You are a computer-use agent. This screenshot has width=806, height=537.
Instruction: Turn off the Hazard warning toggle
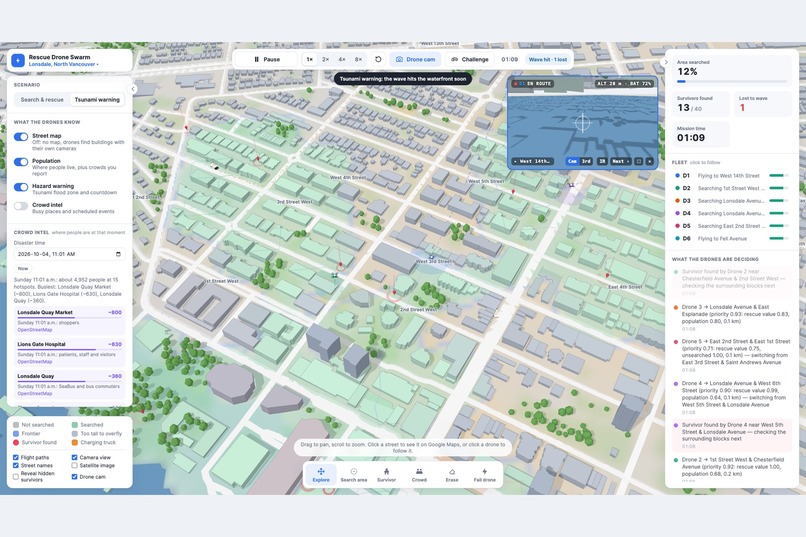(21, 187)
